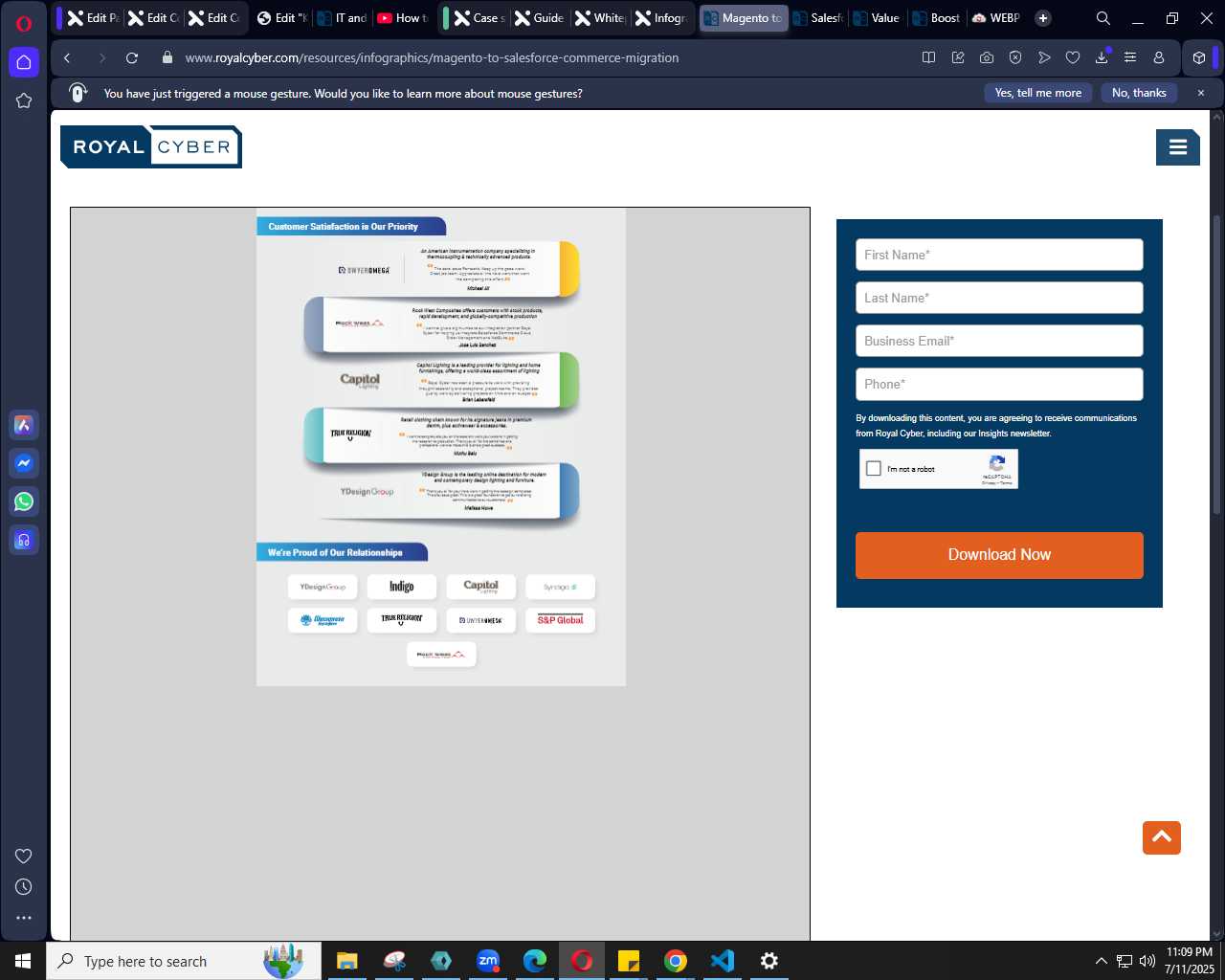The height and width of the screenshot is (980, 1225).
Task: Open the ad blocker shield icon
Action: coord(1015,57)
